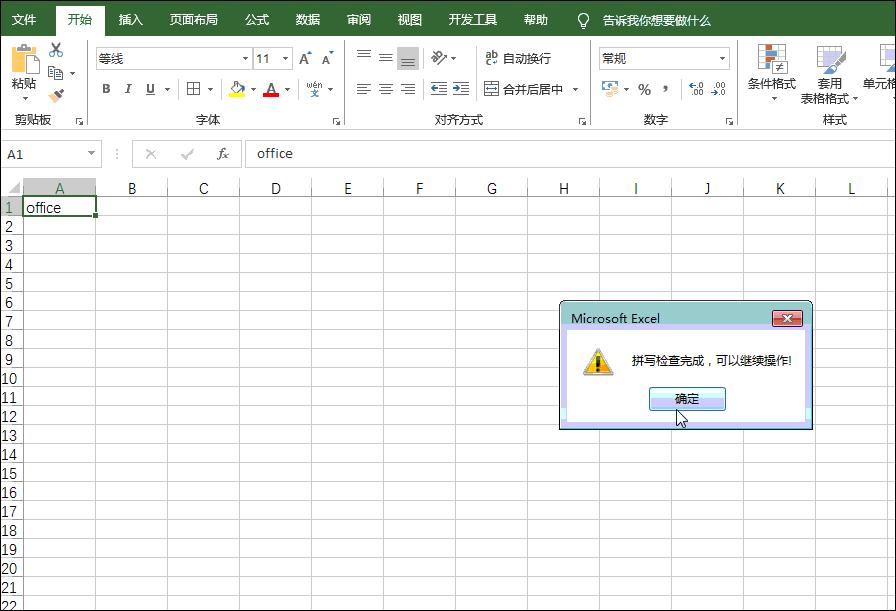
Task: Open the 数据 ribbon tab
Action: (305, 18)
